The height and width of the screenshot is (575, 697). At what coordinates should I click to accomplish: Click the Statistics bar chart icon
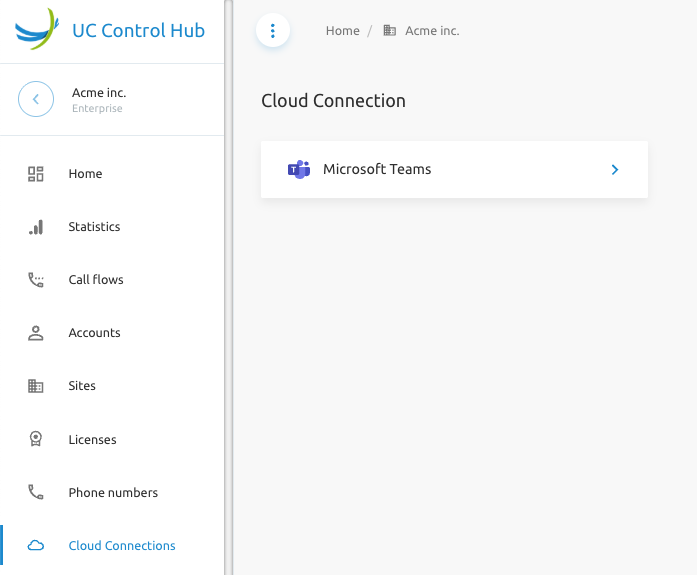(x=36, y=227)
